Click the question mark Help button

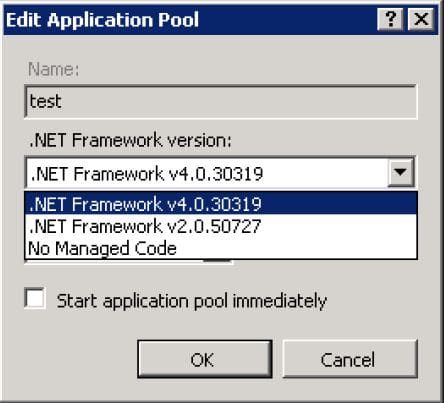390,19
